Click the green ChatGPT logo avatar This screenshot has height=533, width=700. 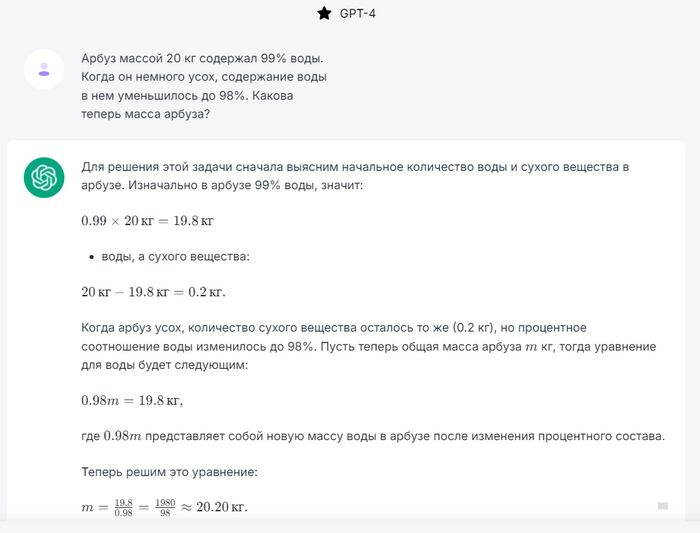click(44, 178)
